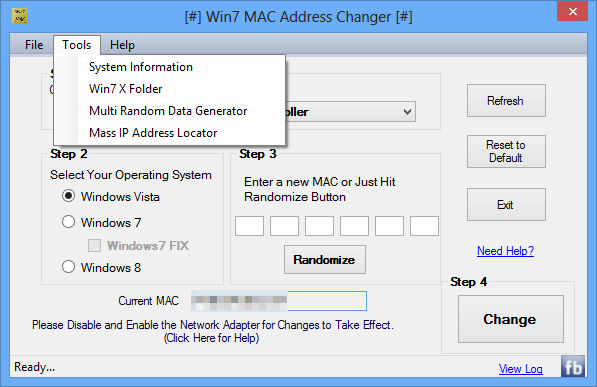Click second MAC octet input box
This screenshot has height=387, width=597.
tap(284, 226)
